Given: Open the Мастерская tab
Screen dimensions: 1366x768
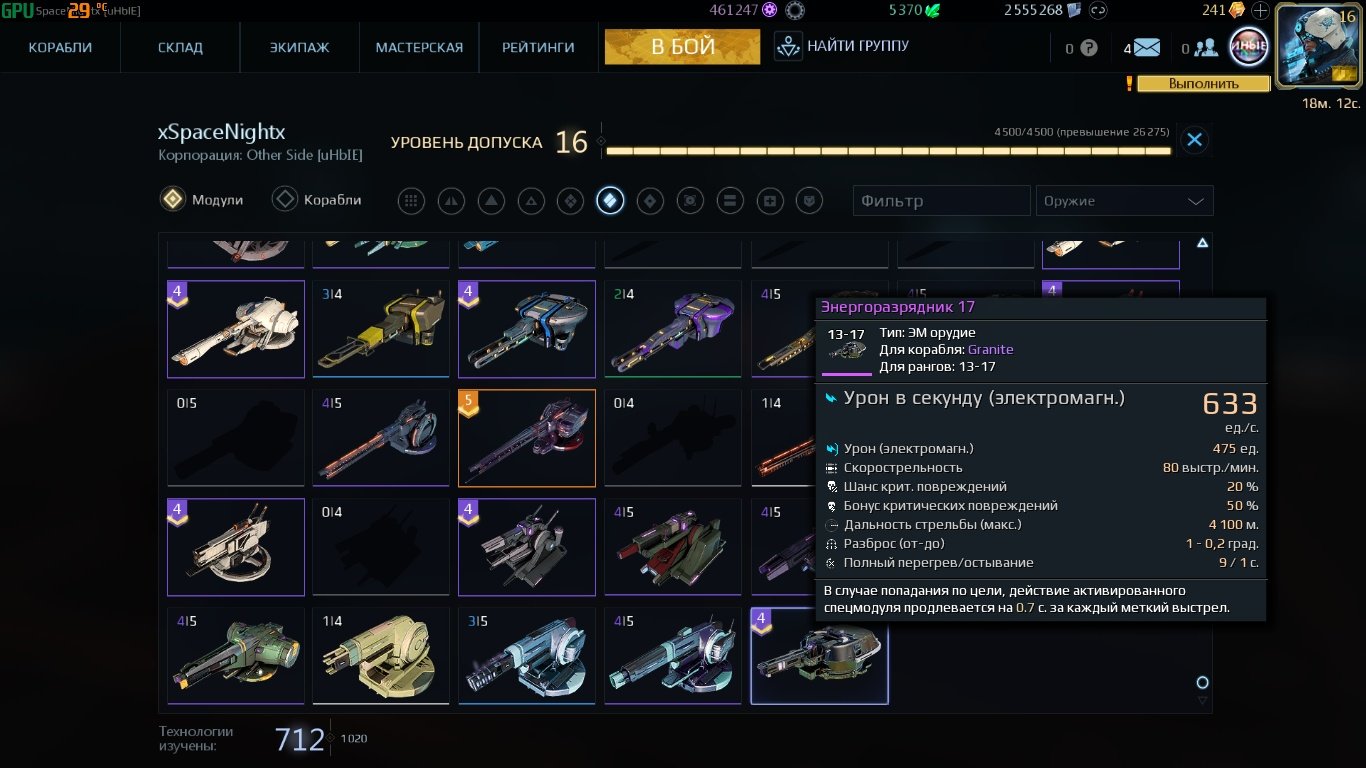Looking at the screenshot, I should pyautogui.click(x=419, y=47).
